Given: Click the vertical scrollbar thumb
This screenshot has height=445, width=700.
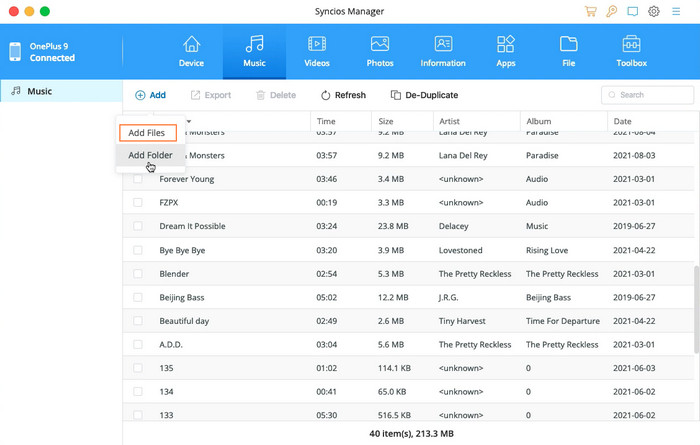Looking at the screenshot, I should pyautogui.click(x=696, y=309).
